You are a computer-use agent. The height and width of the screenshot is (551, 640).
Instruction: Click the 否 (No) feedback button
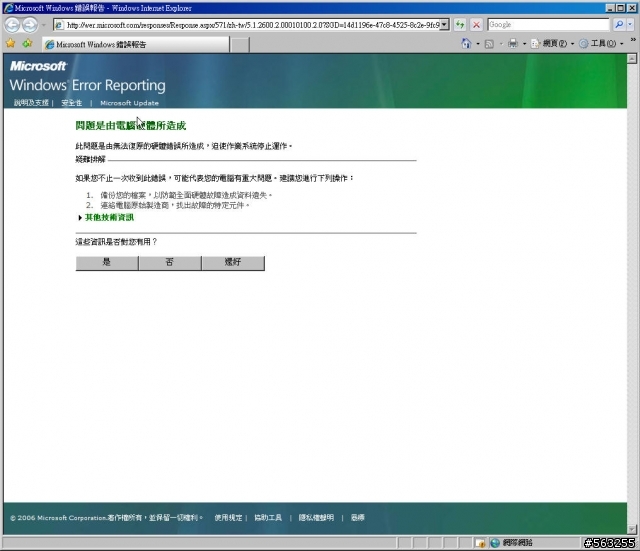tap(170, 262)
